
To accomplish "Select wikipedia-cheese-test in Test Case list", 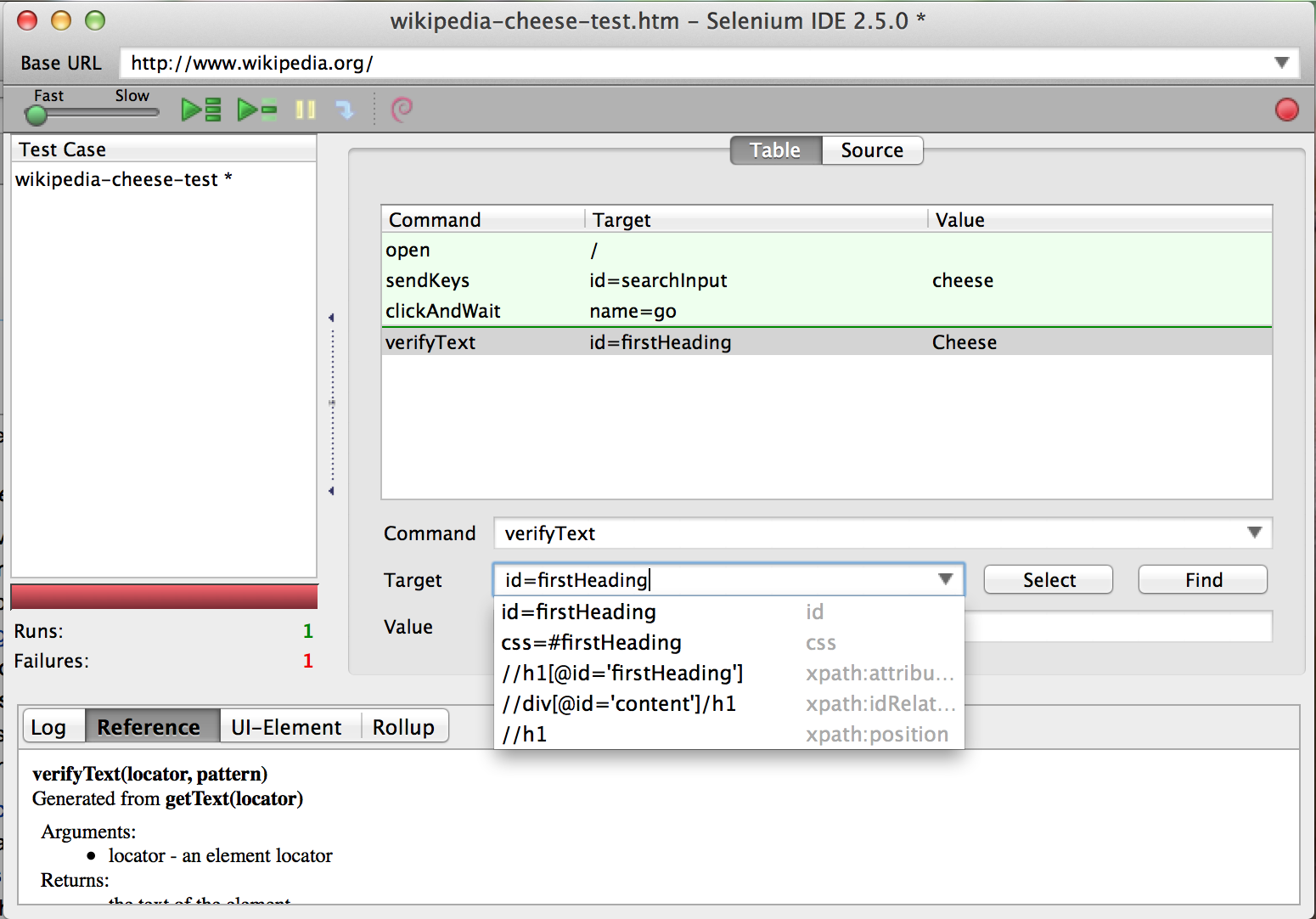I will pyautogui.click(x=123, y=179).
